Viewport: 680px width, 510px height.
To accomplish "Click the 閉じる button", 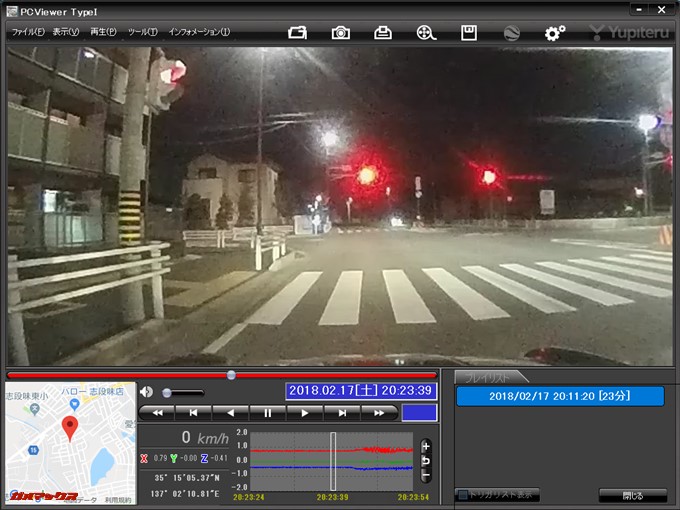I will (x=632, y=495).
